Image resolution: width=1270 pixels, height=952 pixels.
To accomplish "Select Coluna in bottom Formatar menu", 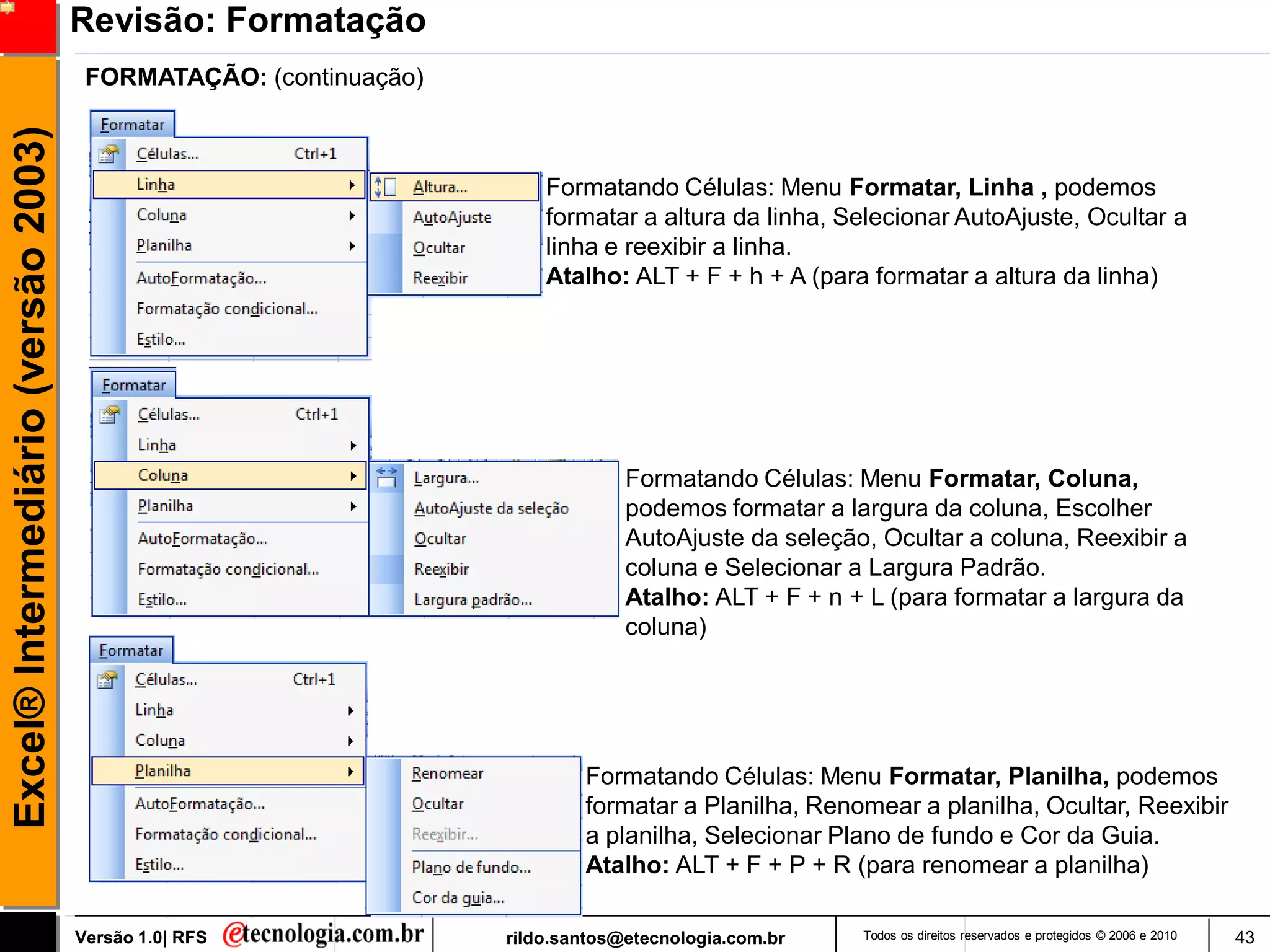I will click(x=228, y=741).
